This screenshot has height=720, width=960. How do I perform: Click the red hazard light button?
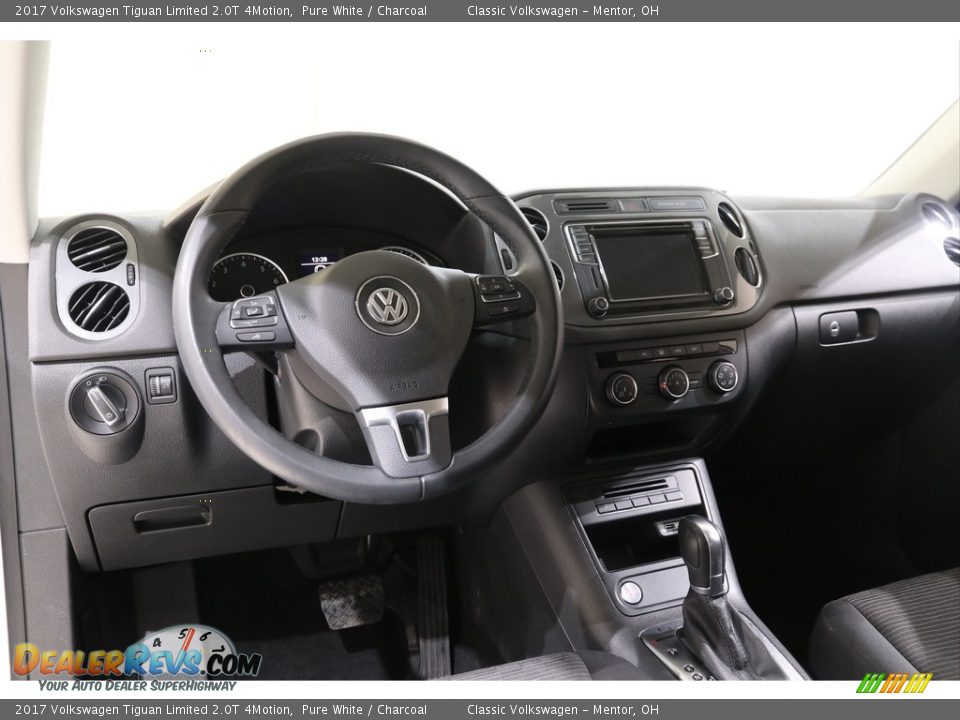point(633,204)
